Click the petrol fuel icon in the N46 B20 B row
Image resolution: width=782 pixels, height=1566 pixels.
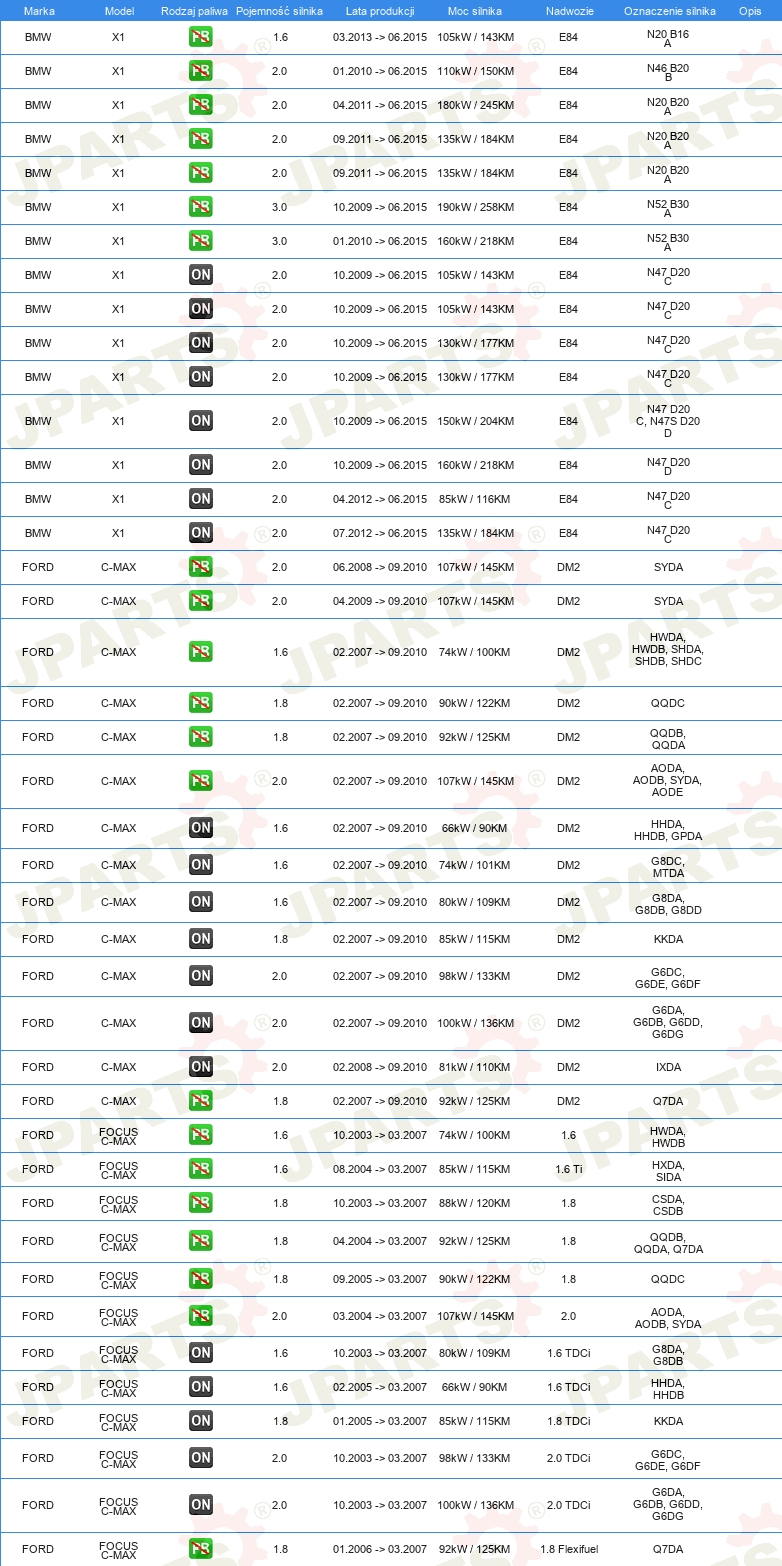point(201,72)
